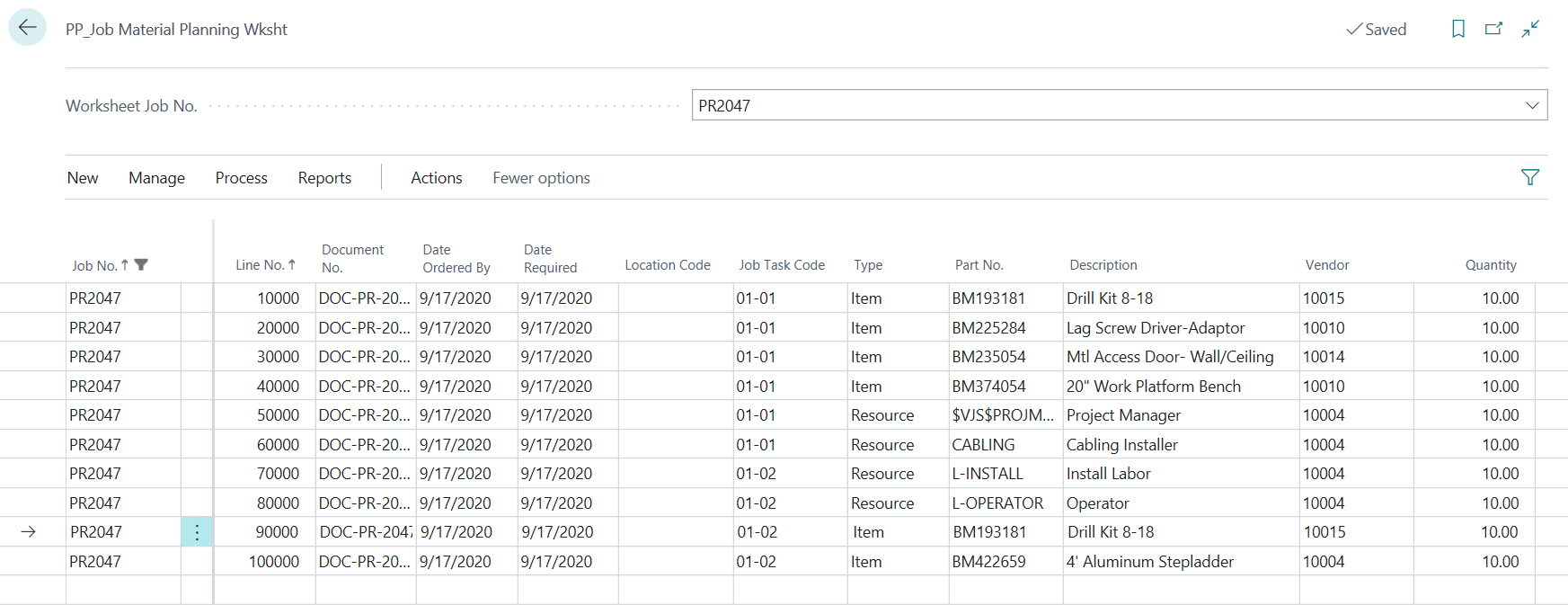Viewport: 1568px width, 605px height.
Task: Click the bookmark icon
Action: tap(1457, 29)
